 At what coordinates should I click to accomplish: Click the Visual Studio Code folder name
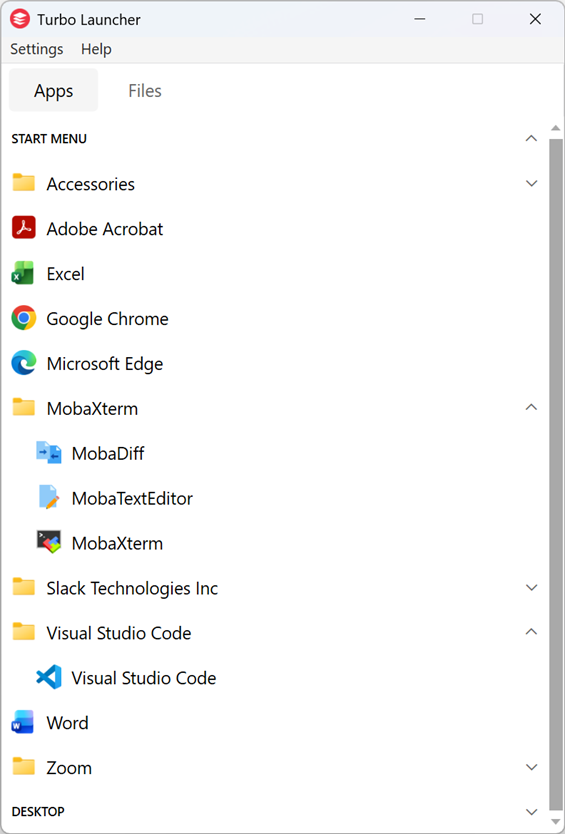119,633
